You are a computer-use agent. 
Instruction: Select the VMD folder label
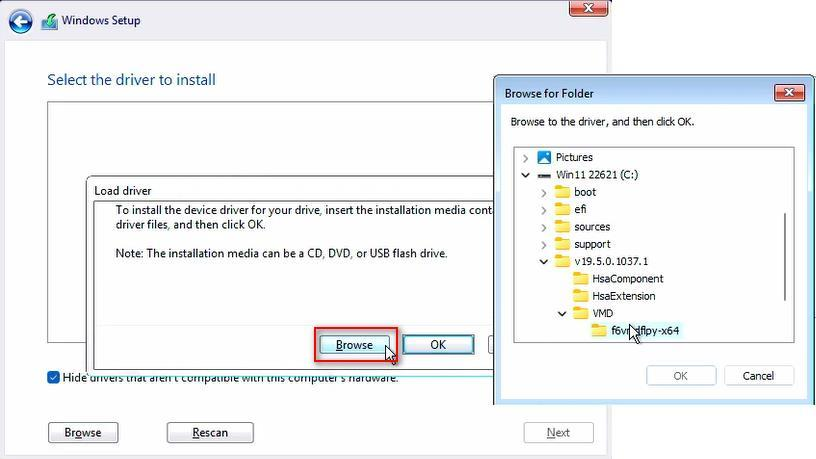603,313
